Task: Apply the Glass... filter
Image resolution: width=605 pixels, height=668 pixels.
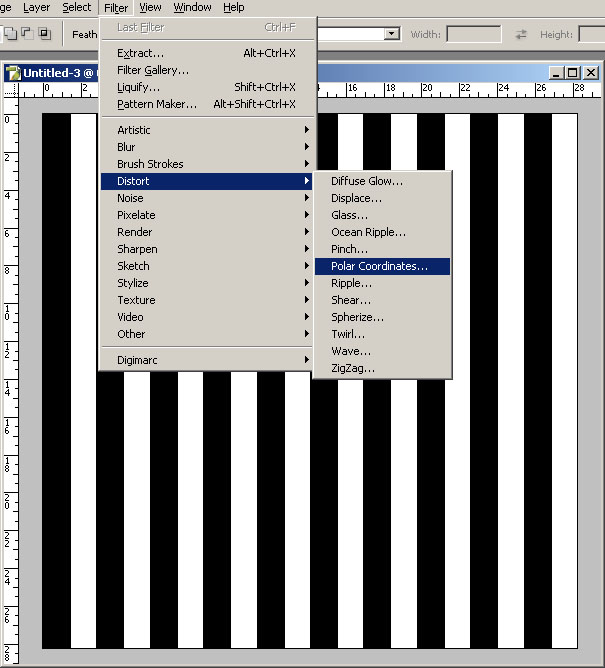Action: pyautogui.click(x=382, y=215)
